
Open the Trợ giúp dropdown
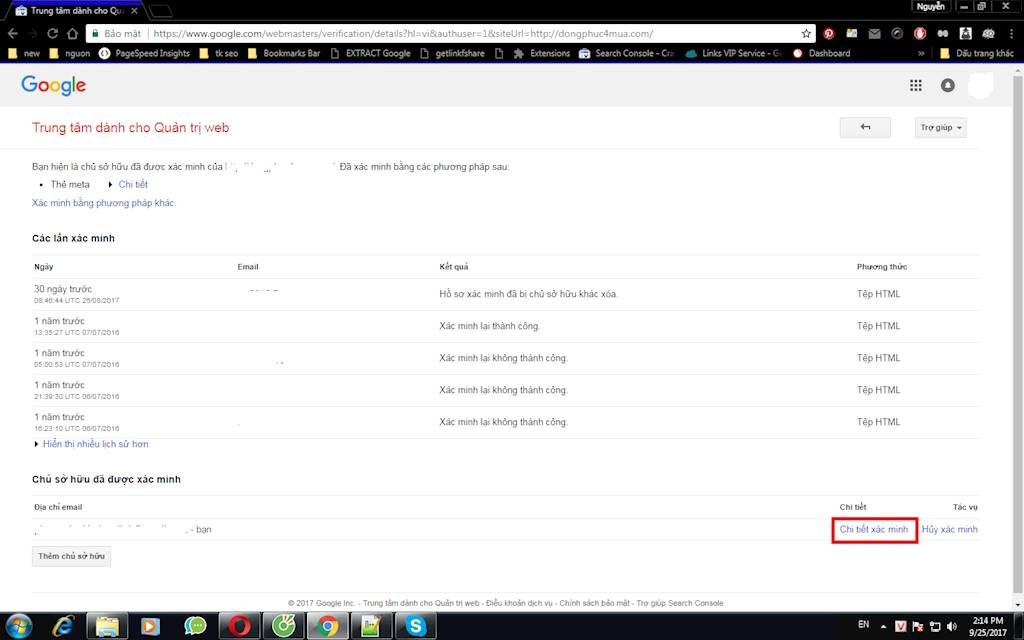coord(940,127)
